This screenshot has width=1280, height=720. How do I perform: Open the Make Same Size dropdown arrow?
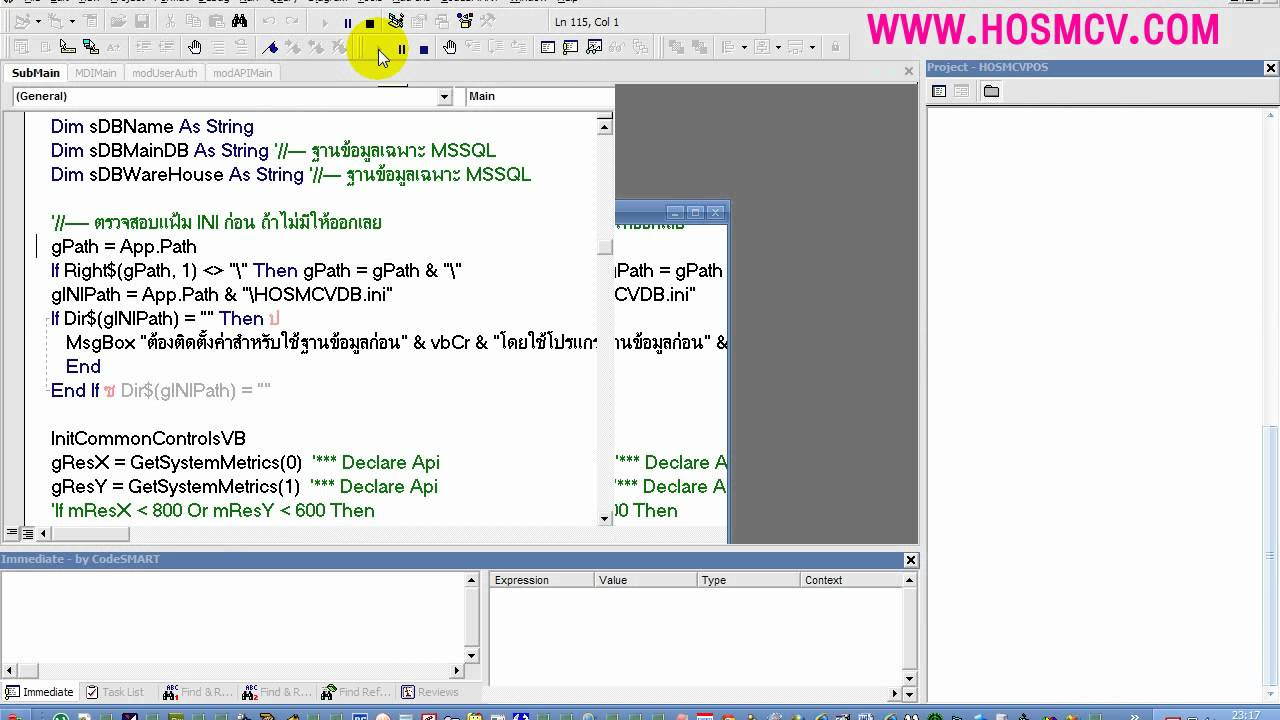[812, 47]
